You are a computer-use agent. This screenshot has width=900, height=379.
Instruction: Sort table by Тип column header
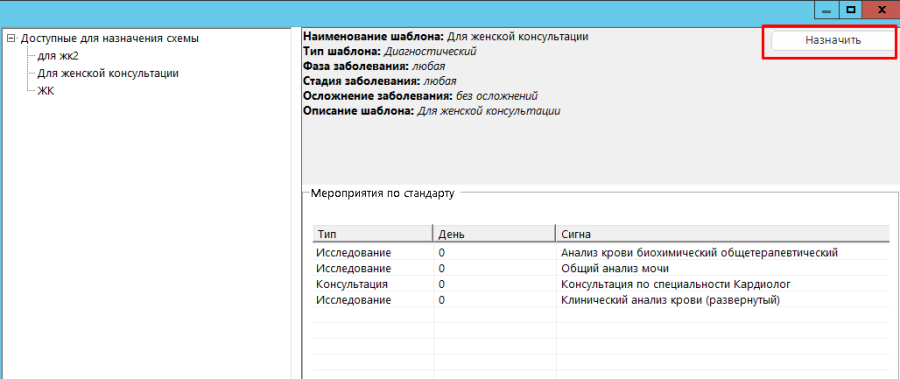click(373, 234)
